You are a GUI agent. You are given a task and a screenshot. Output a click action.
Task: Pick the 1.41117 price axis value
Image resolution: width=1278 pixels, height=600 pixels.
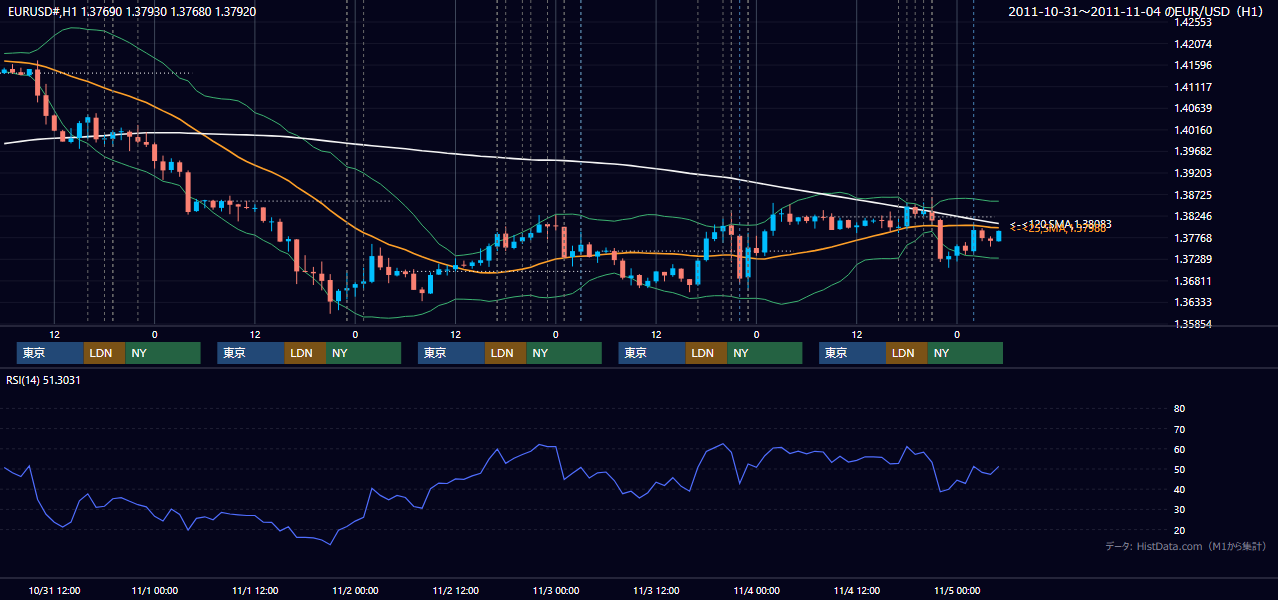click(1193, 87)
